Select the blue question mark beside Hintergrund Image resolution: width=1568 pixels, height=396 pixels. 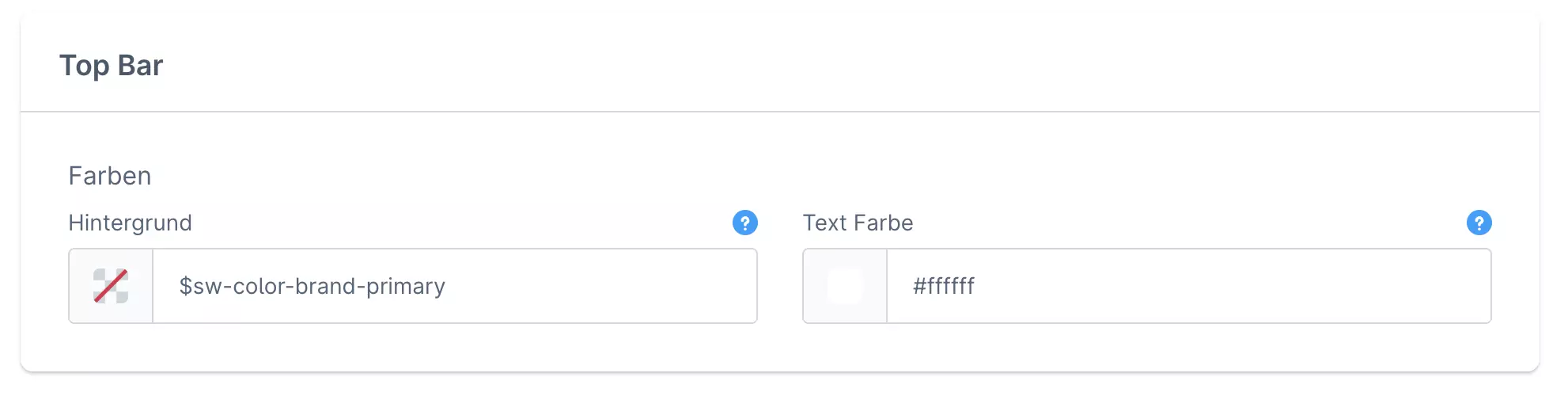pos(744,223)
